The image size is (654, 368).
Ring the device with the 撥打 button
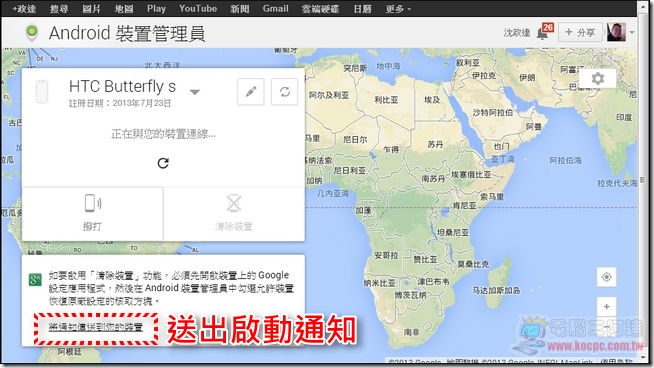point(92,214)
